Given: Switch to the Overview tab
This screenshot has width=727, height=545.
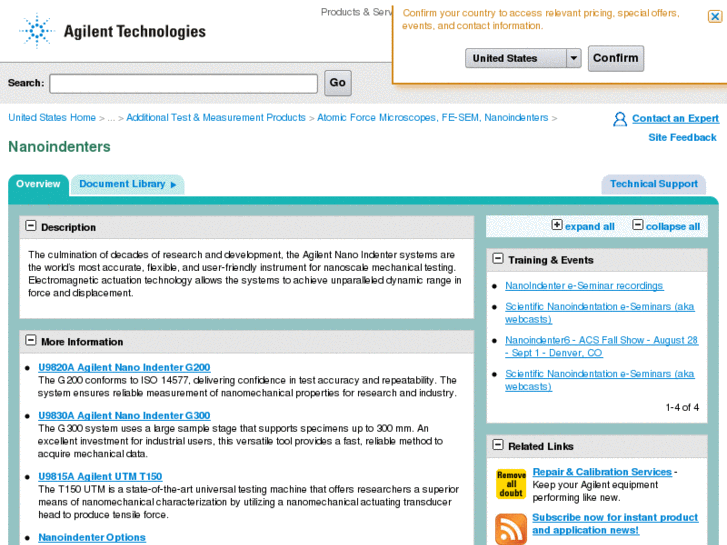Looking at the screenshot, I should pos(38,184).
